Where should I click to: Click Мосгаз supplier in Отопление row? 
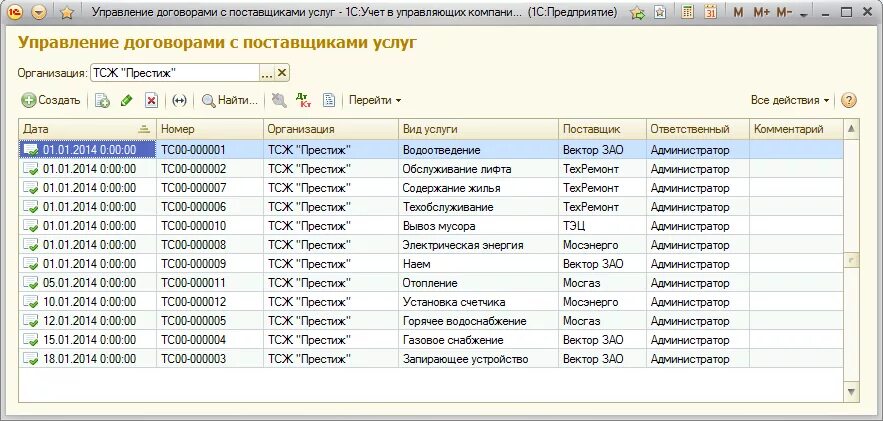(602, 283)
